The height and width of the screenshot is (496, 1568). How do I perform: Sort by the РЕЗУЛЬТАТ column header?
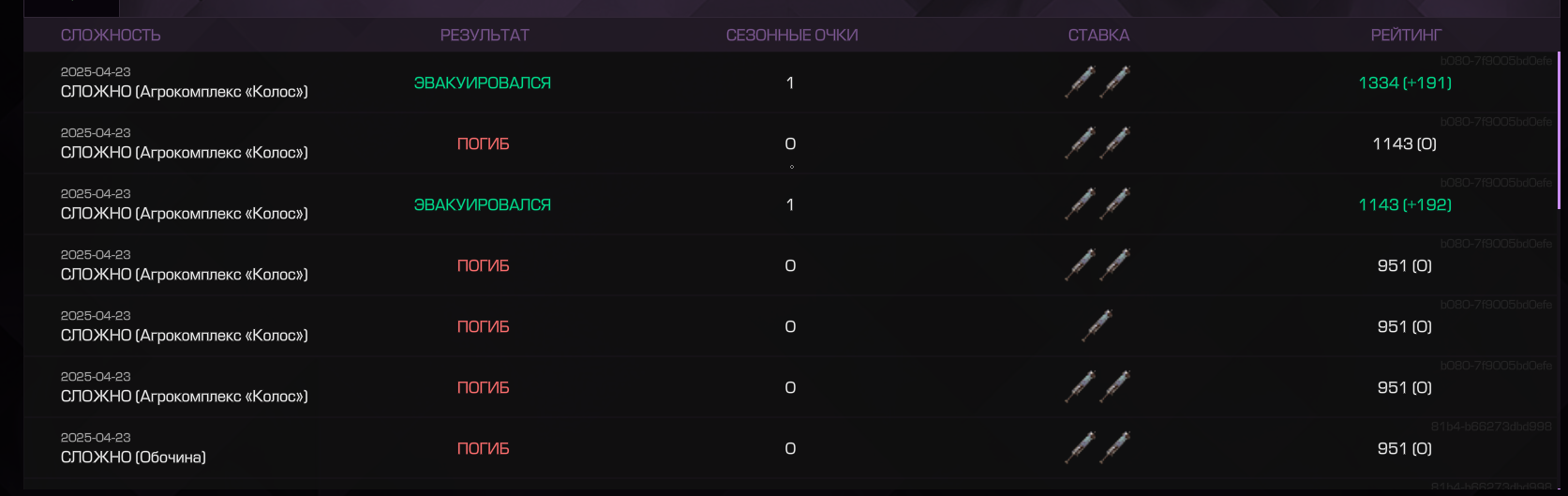[x=485, y=36]
